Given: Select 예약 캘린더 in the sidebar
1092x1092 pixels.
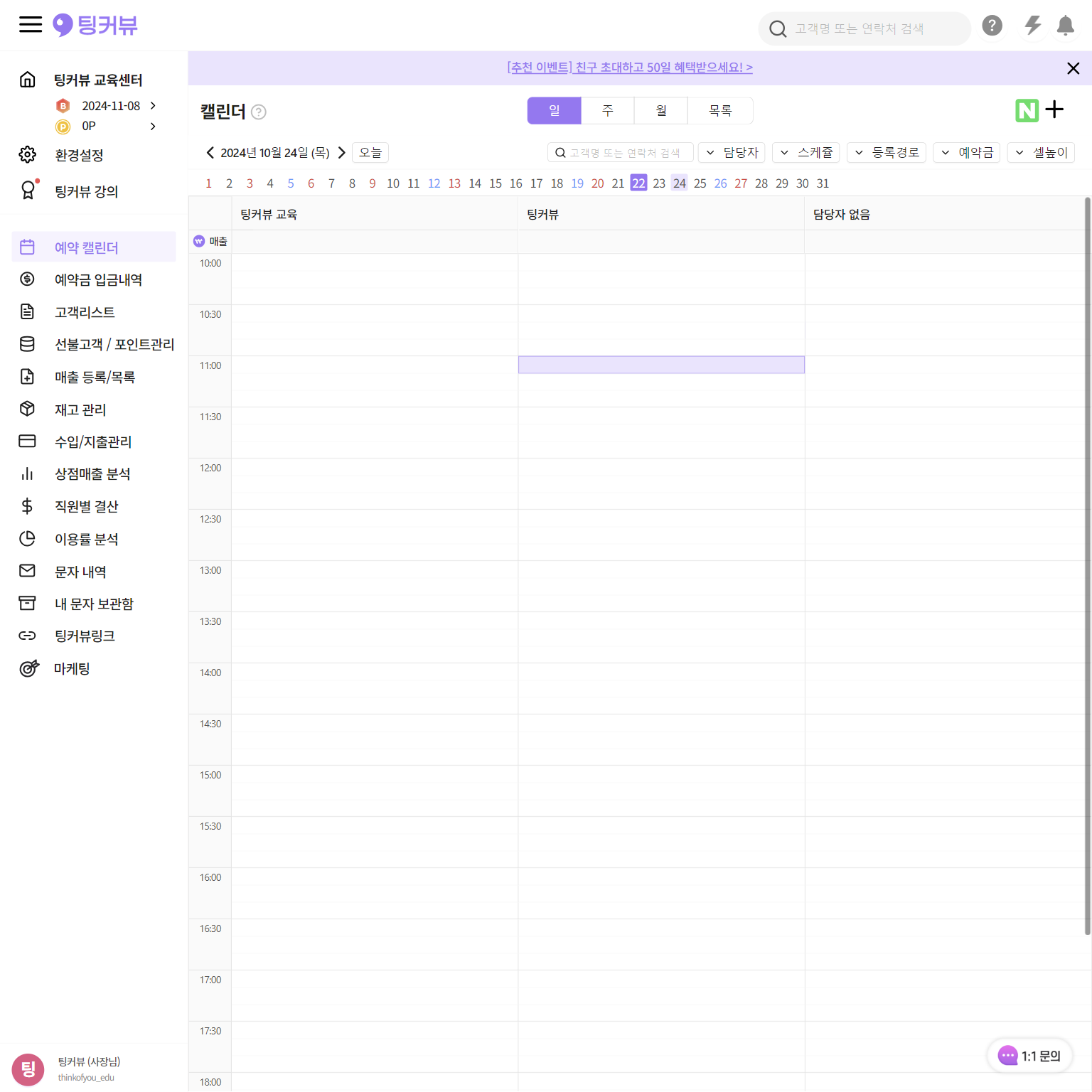Looking at the screenshot, I should (x=94, y=247).
